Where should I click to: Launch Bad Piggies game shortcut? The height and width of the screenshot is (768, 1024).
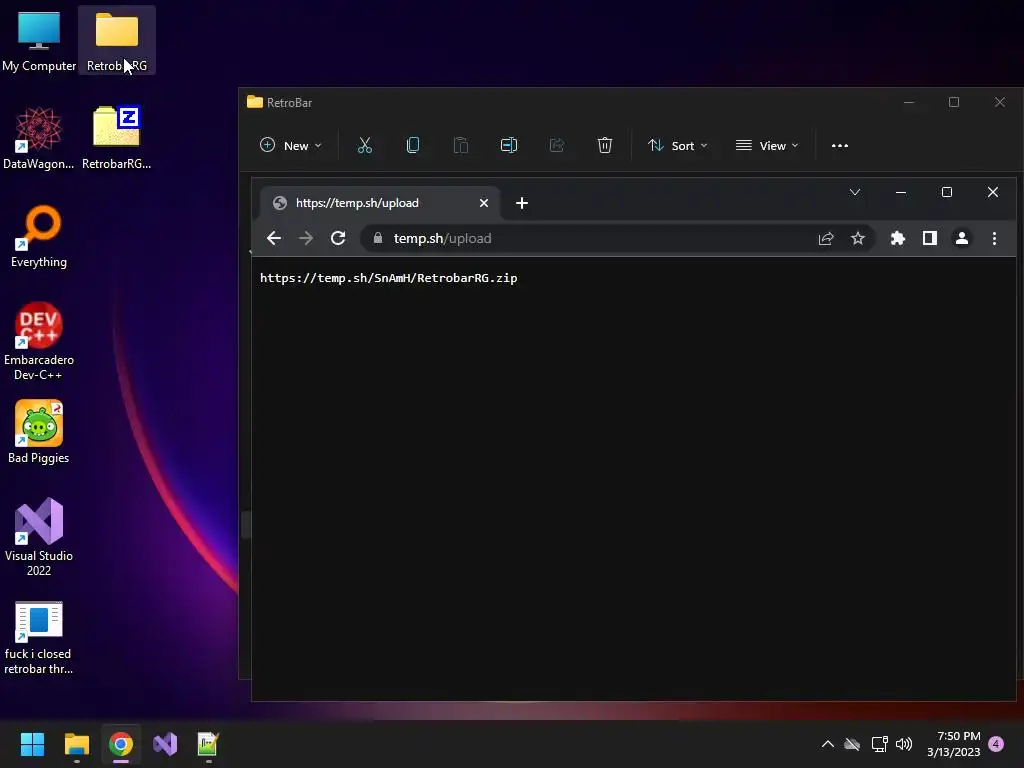coord(39,432)
